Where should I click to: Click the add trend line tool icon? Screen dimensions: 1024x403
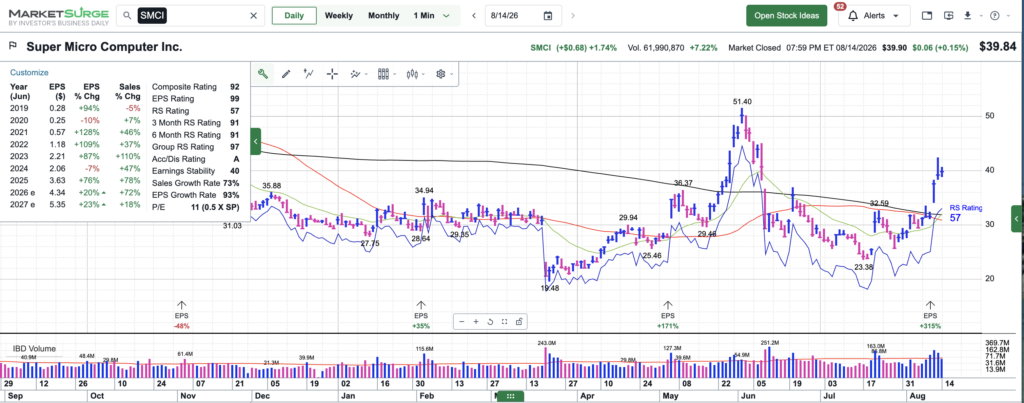pyautogui.click(x=309, y=74)
